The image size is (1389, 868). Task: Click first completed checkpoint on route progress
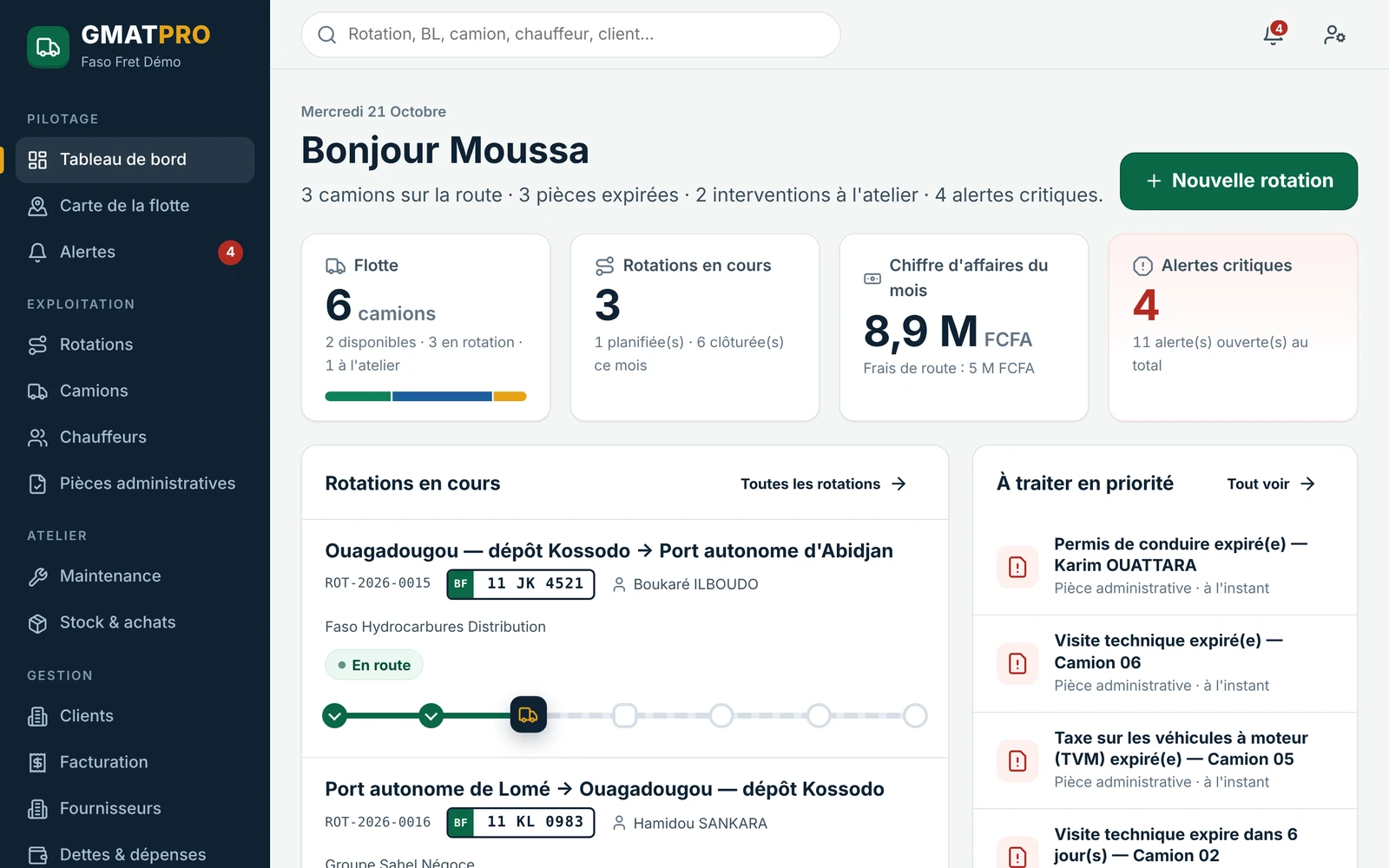pos(334,715)
